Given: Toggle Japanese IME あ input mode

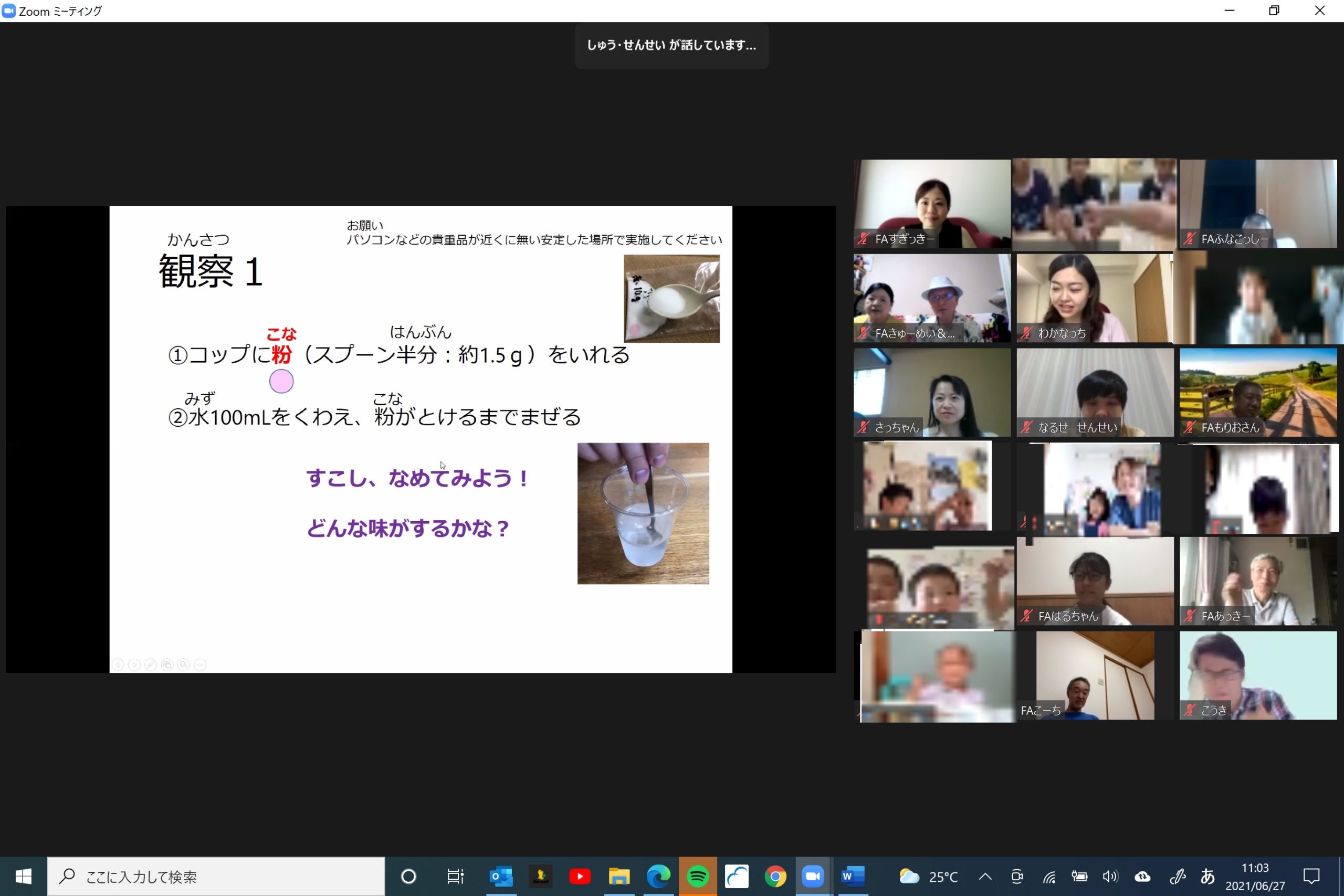Looking at the screenshot, I should (x=1207, y=876).
